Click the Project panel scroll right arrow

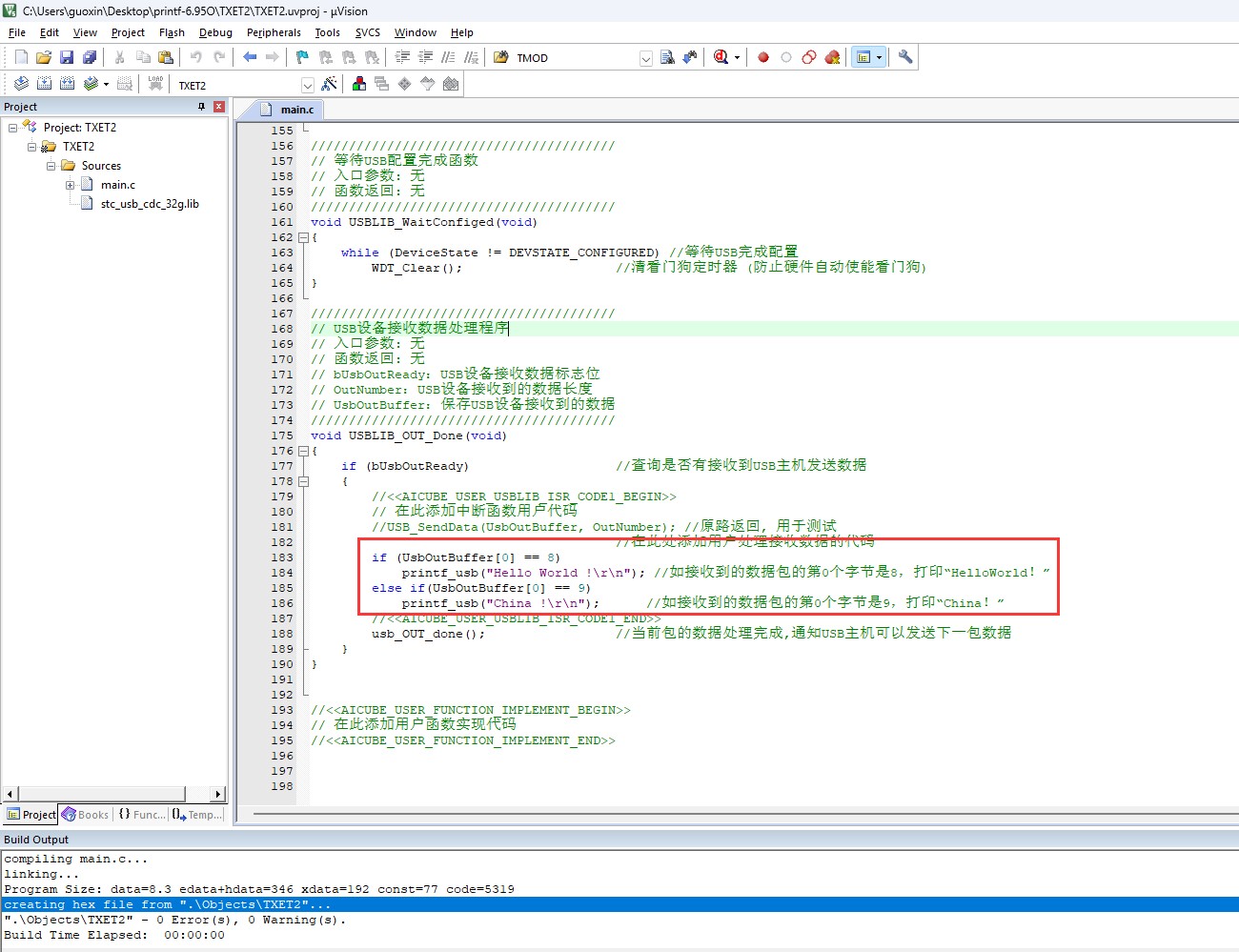pyautogui.click(x=218, y=794)
